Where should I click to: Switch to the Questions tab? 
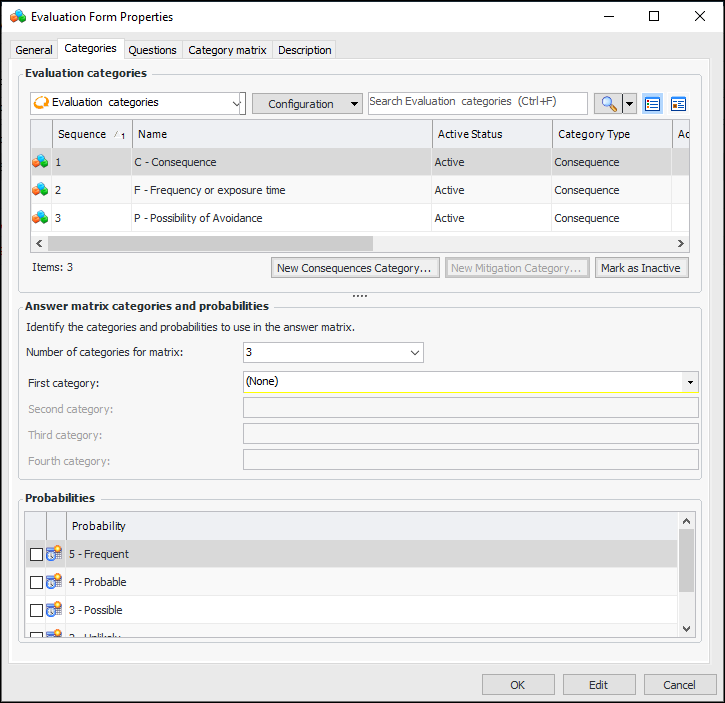tap(153, 50)
